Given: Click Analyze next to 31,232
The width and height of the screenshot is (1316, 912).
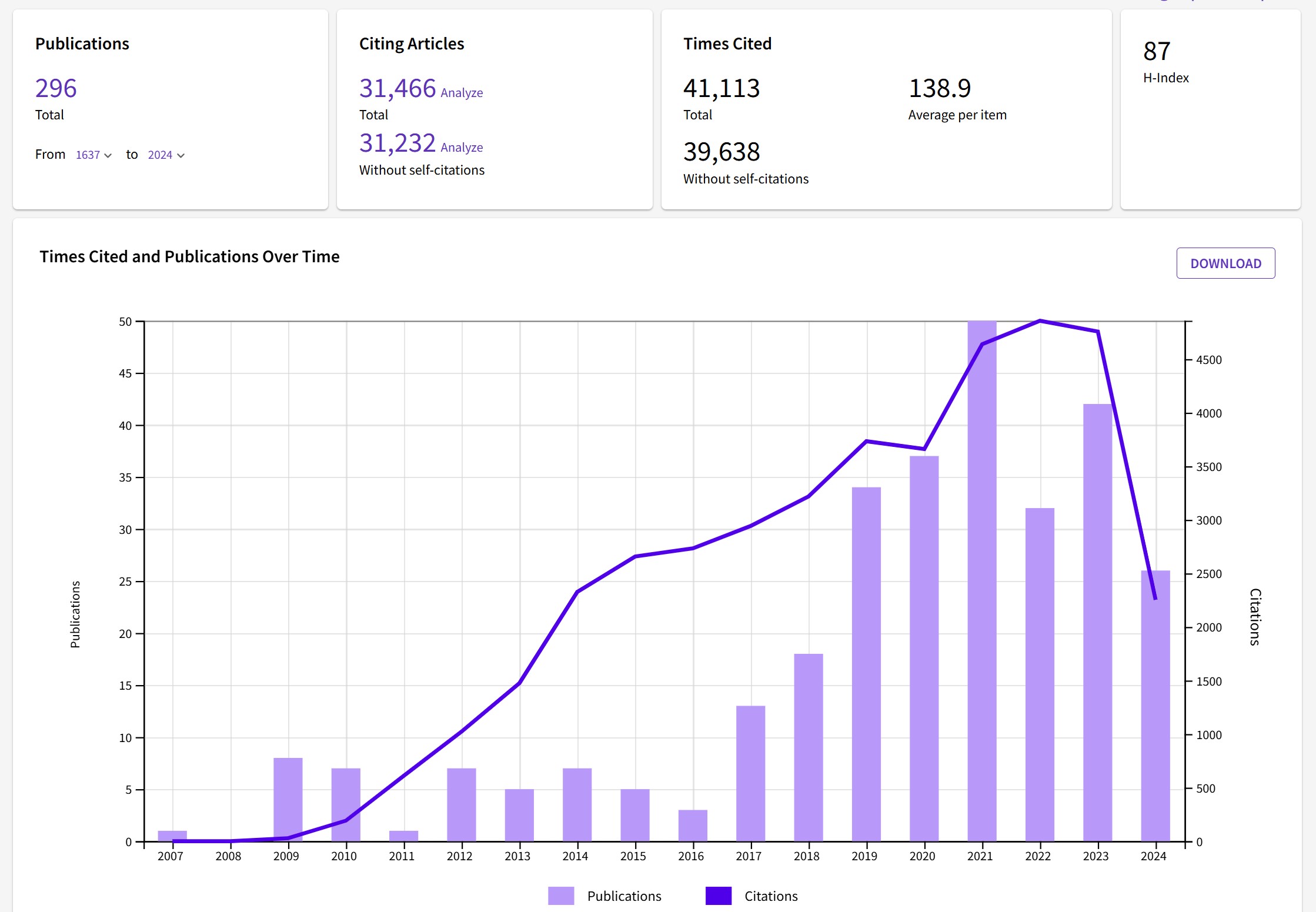Looking at the screenshot, I should (x=462, y=148).
